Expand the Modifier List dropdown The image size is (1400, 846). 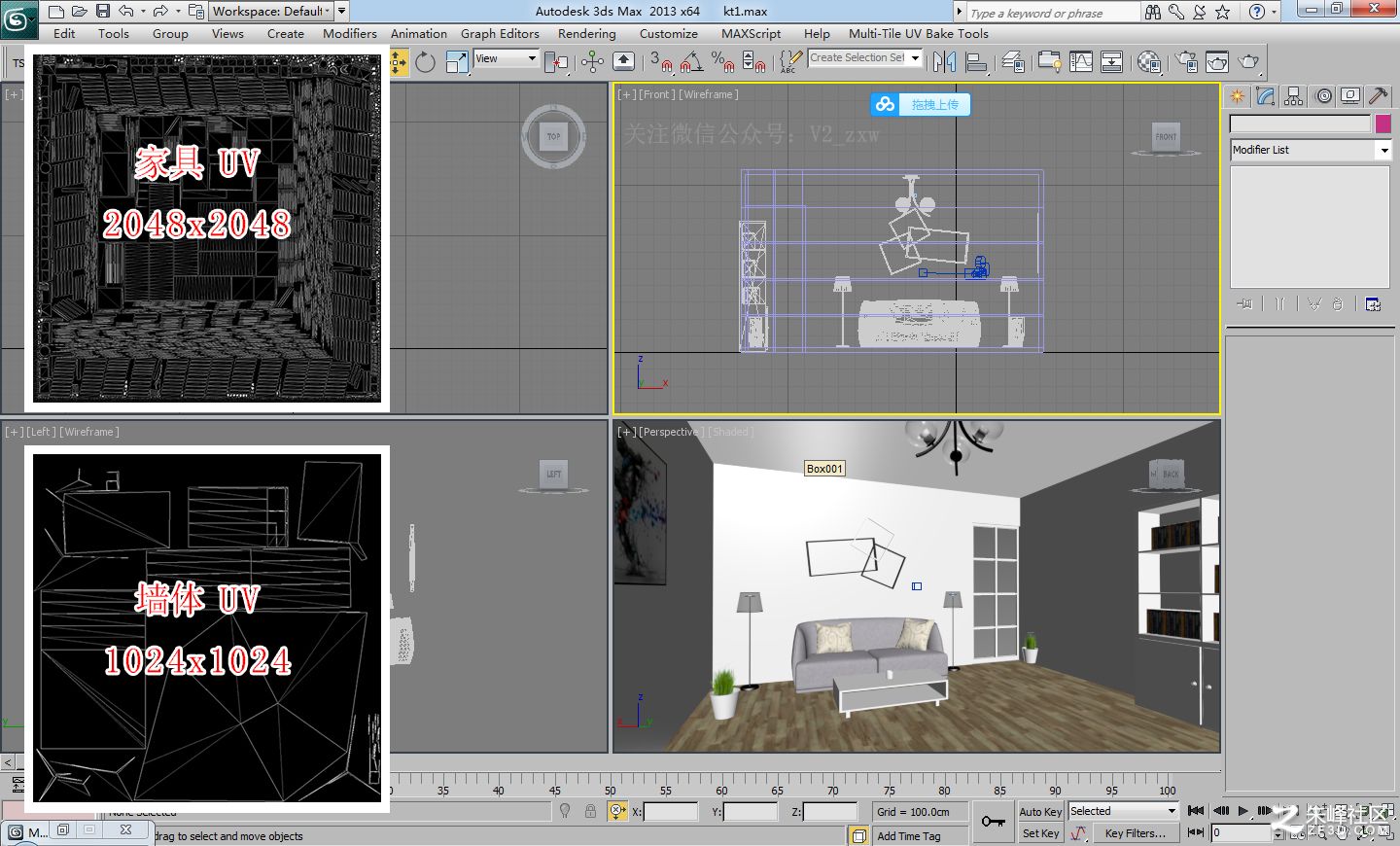1311,150
